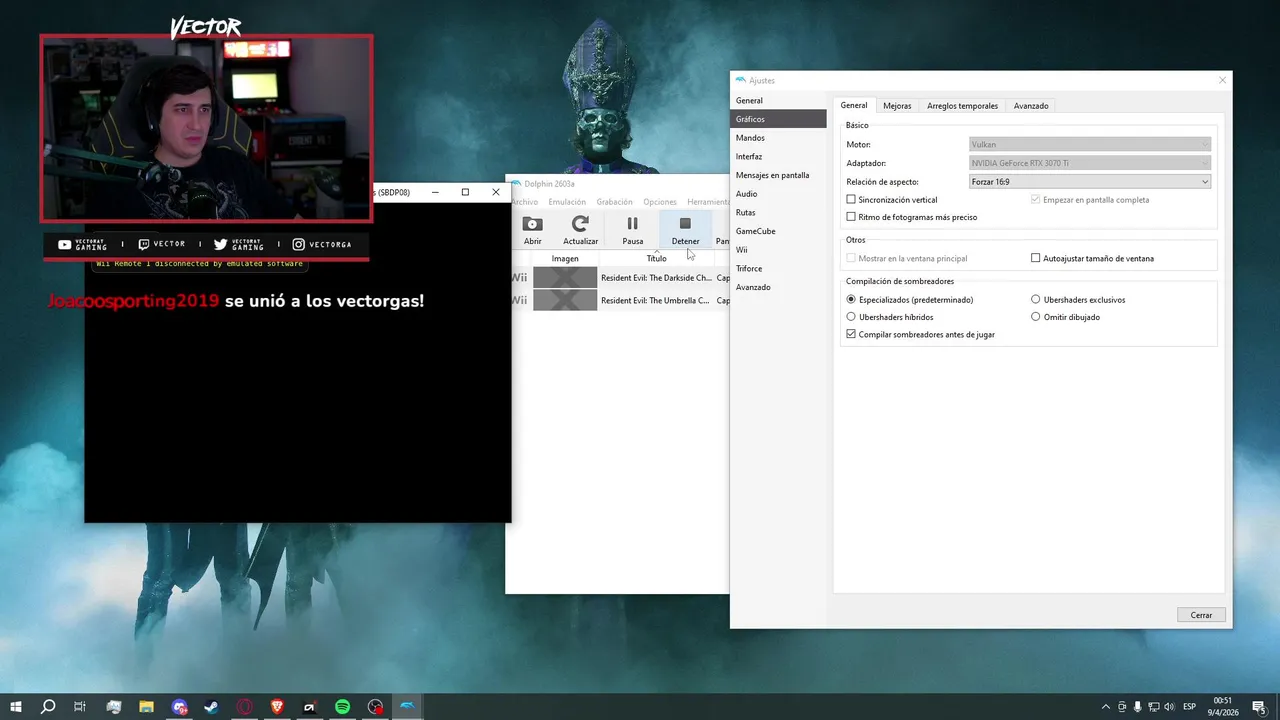Enable Autoajustar tamaño de ventana
Screen dimensions: 1280x720
[x=1036, y=258]
